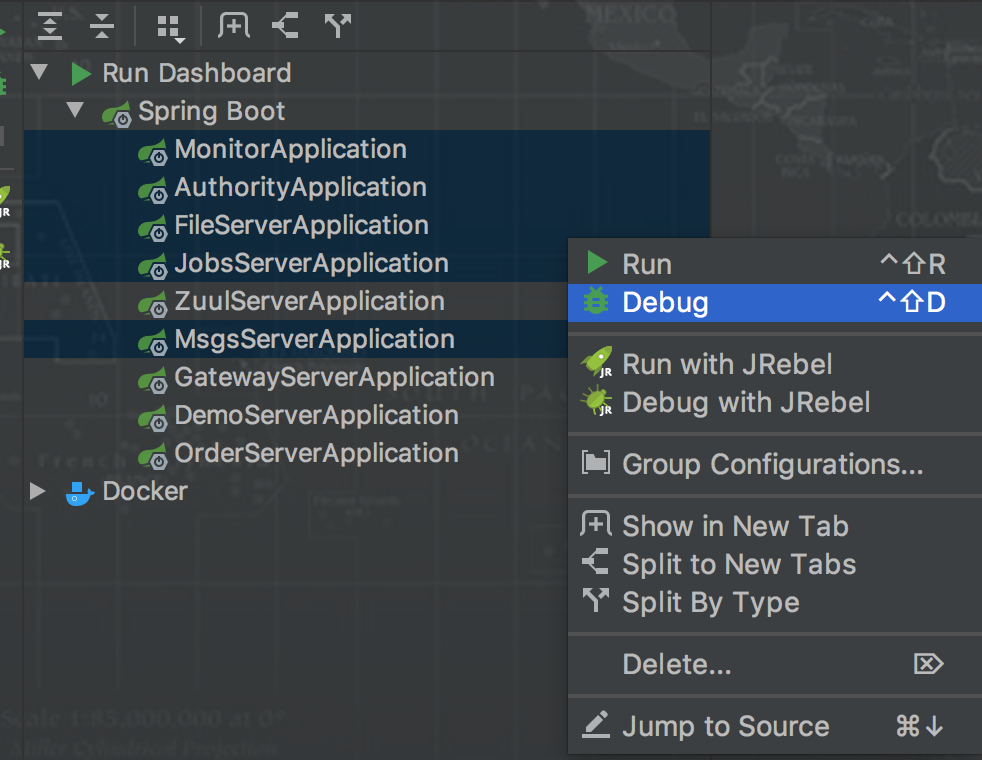982x760 pixels.
Task: Select the Run Dashboard root item
Action: point(197,73)
